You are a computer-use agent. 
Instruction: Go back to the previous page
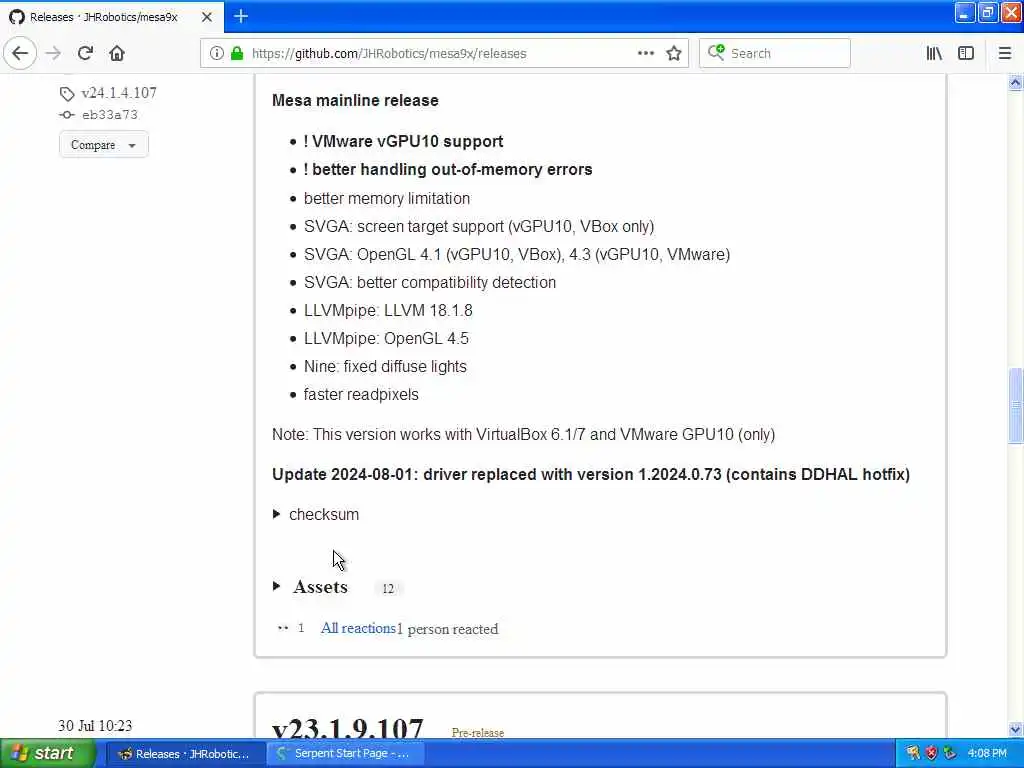pyautogui.click(x=20, y=53)
